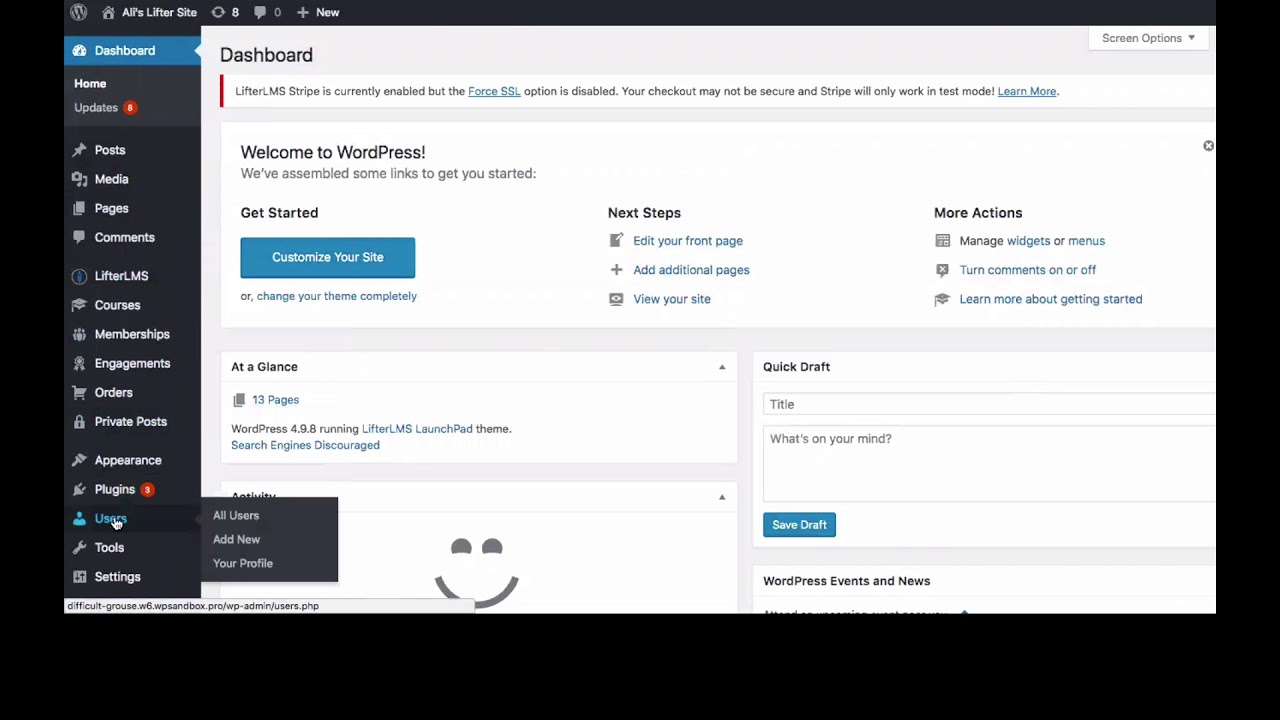Click the comments toggle icon under More Actions

tap(942, 270)
